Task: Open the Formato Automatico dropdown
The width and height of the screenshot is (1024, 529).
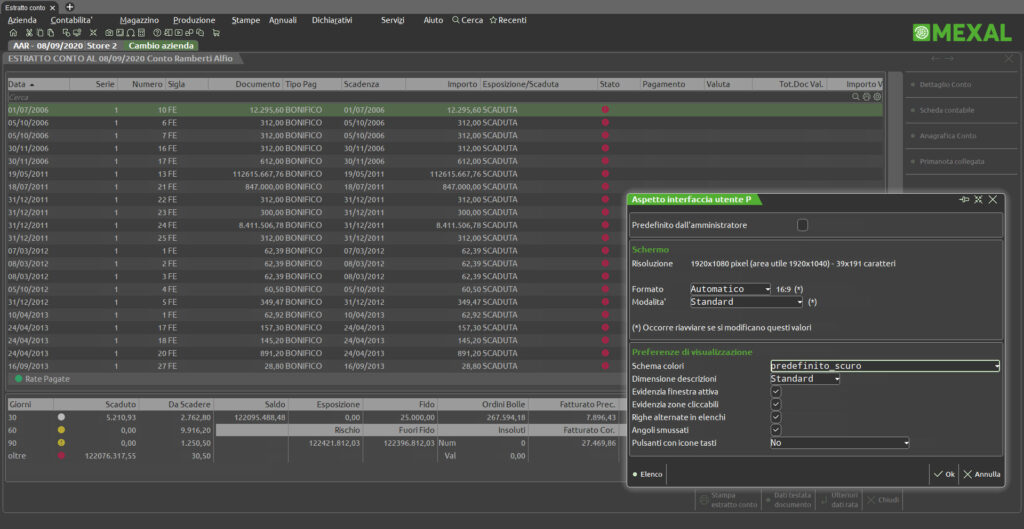Action: tap(731, 289)
